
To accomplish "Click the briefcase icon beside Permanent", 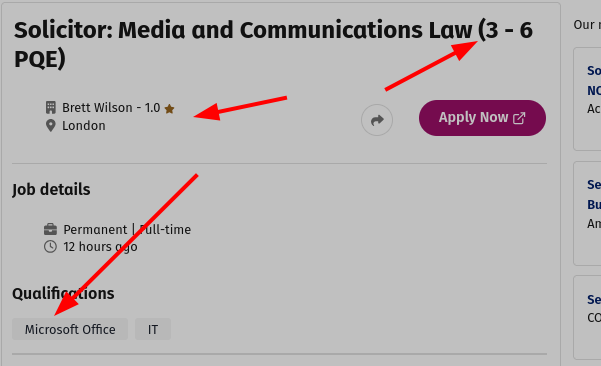I will 50,230.
